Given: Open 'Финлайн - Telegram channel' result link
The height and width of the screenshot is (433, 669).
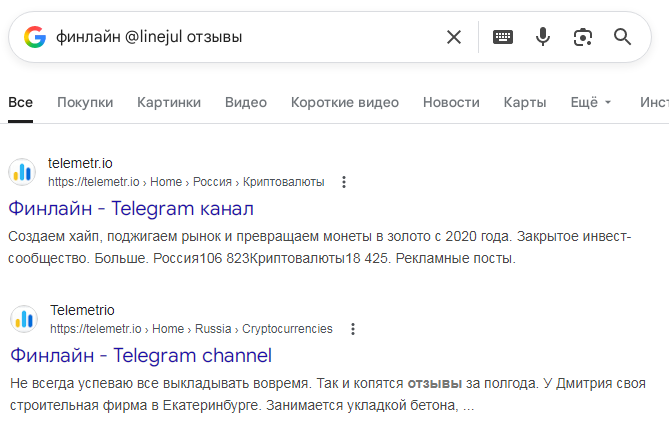Looking at the screenshot, I should 141,355.
